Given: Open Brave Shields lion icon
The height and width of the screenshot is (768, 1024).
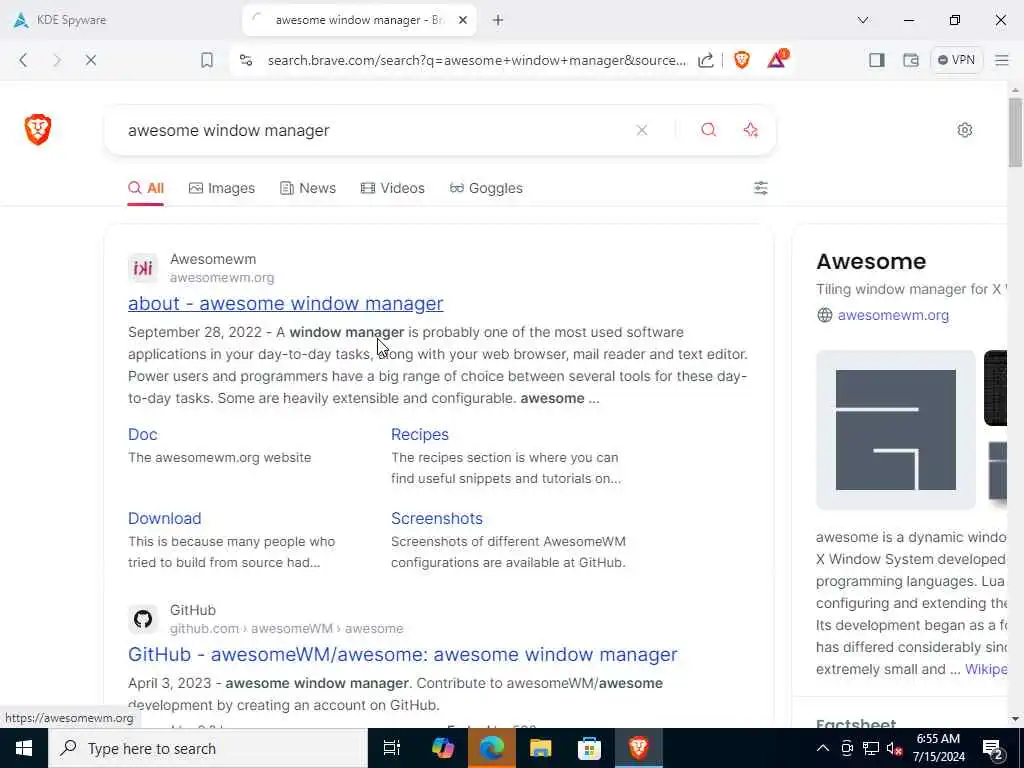Looking at the screenshot, I should (x=742, y=60).
